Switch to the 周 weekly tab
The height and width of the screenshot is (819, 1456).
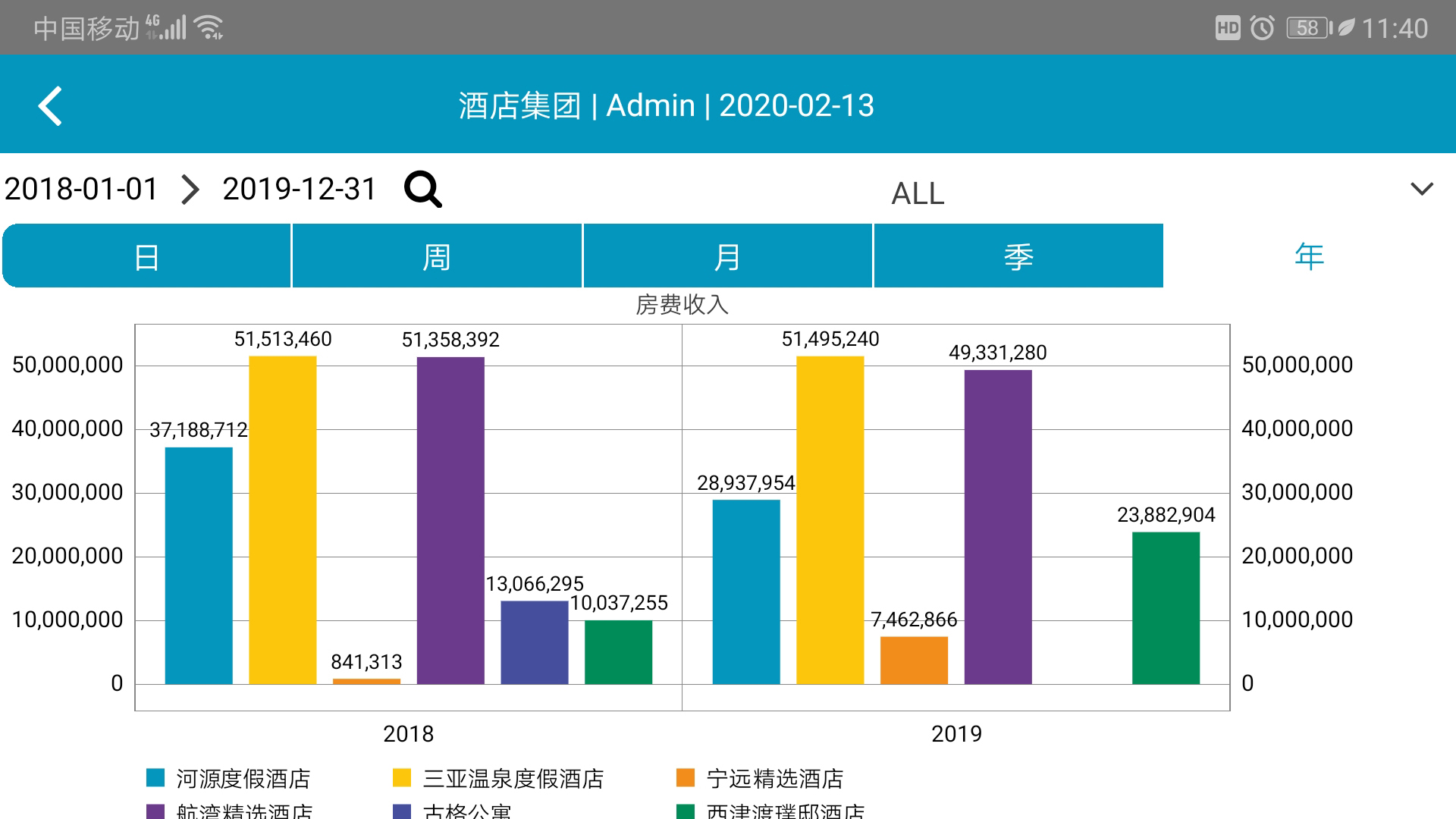437,256
